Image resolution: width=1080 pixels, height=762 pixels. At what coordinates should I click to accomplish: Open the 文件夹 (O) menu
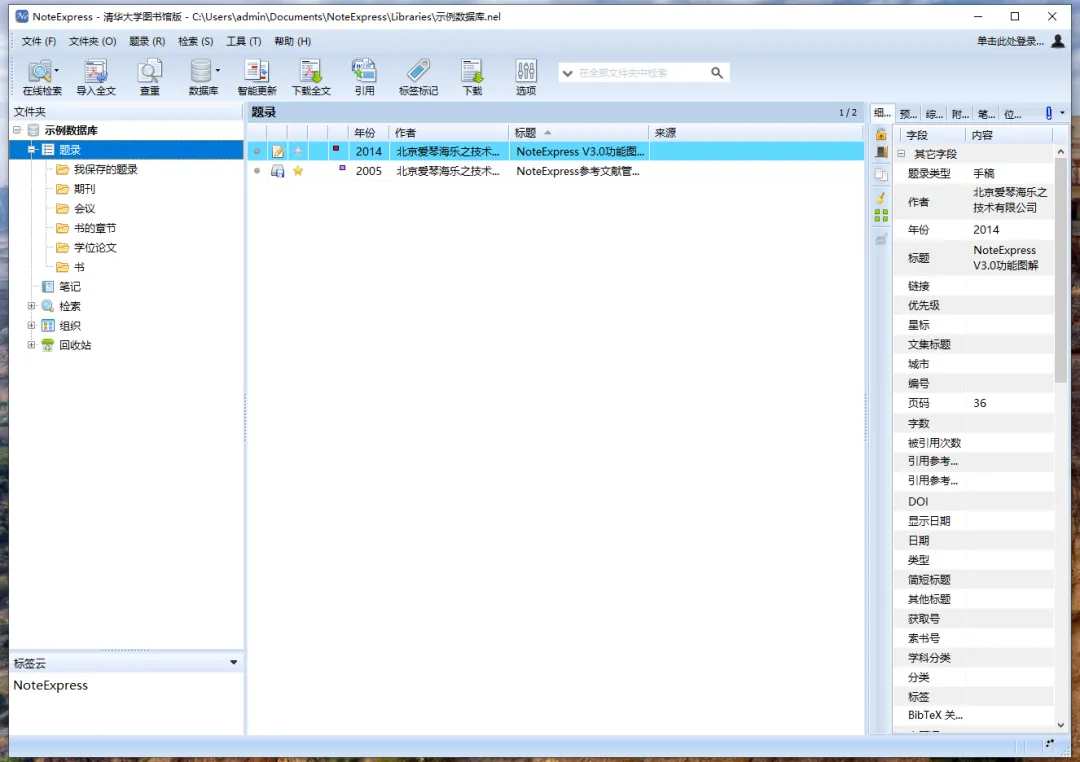(x=92, y=41)
